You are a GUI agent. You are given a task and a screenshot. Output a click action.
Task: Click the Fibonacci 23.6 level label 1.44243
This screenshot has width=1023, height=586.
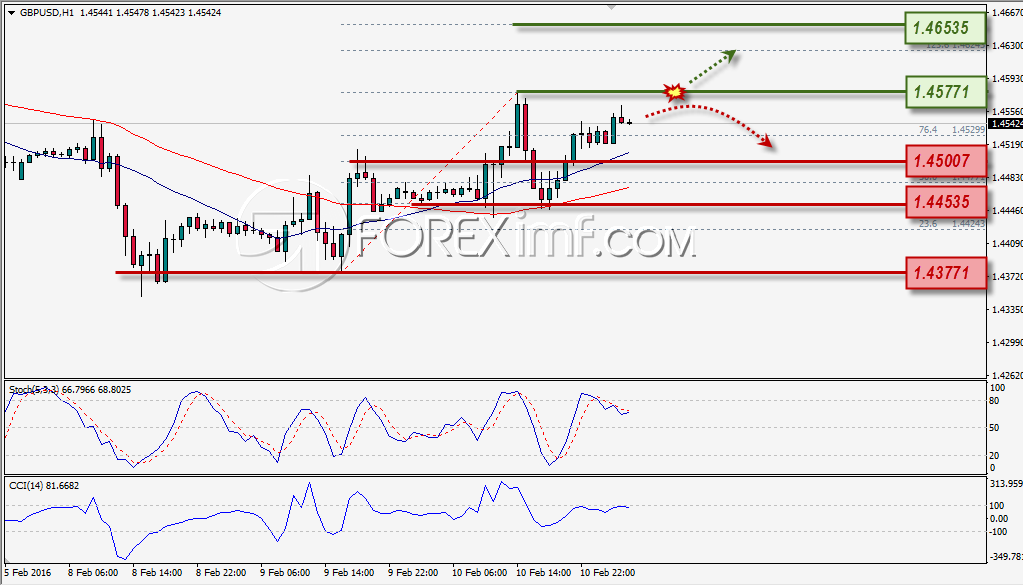pyautogui.click(x=952, y=223)
